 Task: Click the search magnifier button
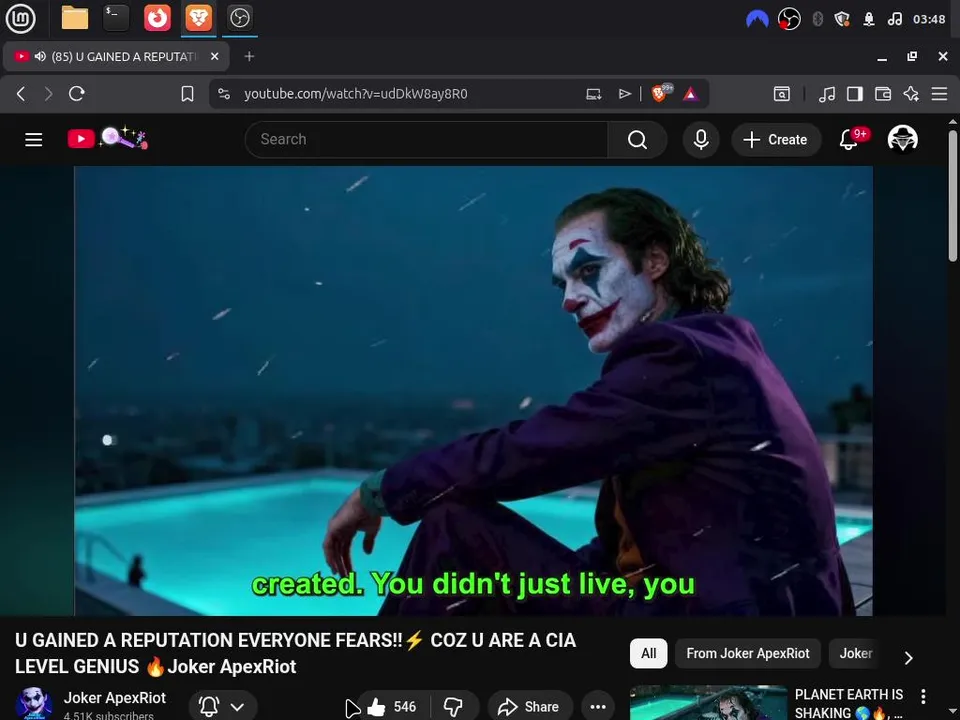pos(637,140)
